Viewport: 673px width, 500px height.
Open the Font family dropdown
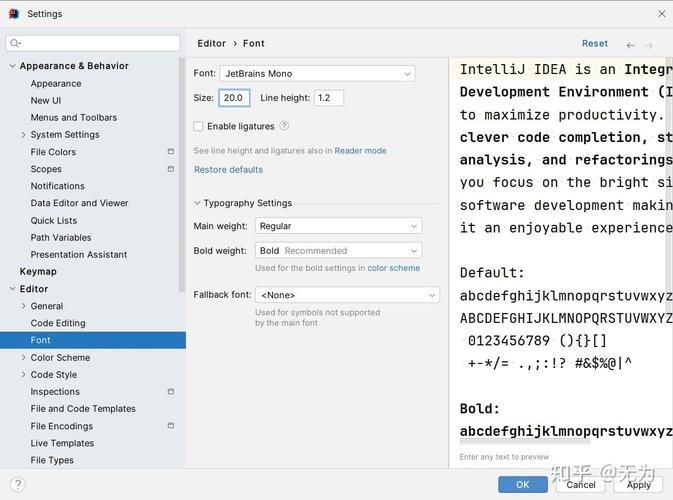[317, 73]
